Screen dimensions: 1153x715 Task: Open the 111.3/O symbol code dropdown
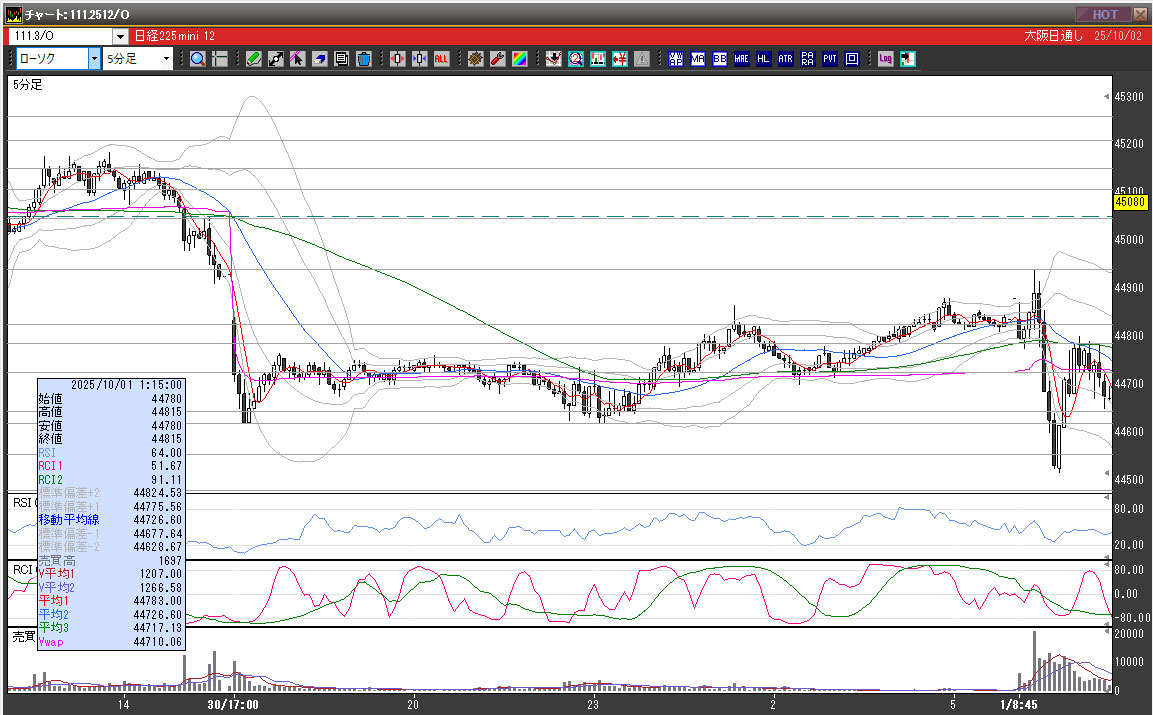tap(120, 36)
